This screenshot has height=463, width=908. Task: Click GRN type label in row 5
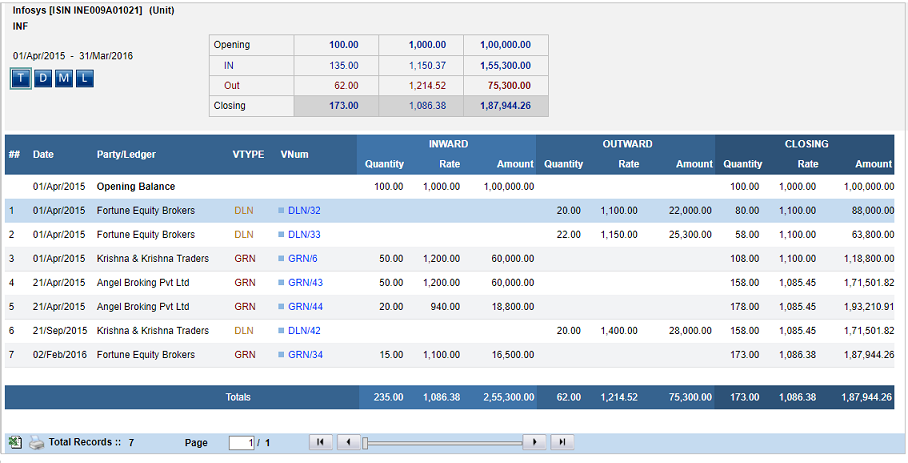(245, 307)
